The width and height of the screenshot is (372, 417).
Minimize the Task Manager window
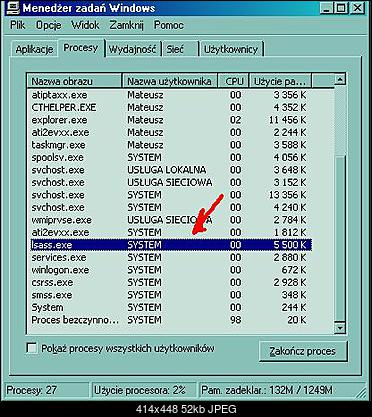326,8
